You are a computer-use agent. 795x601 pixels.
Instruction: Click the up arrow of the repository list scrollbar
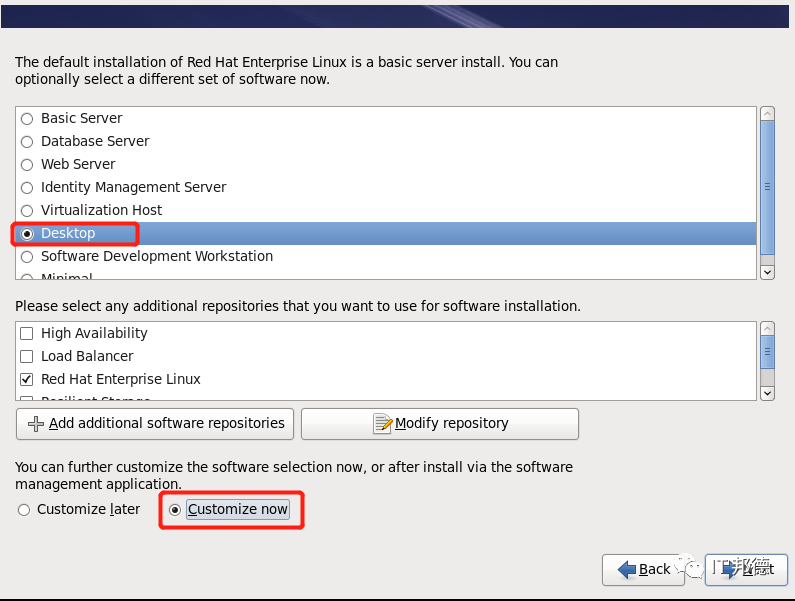point(768,329)
